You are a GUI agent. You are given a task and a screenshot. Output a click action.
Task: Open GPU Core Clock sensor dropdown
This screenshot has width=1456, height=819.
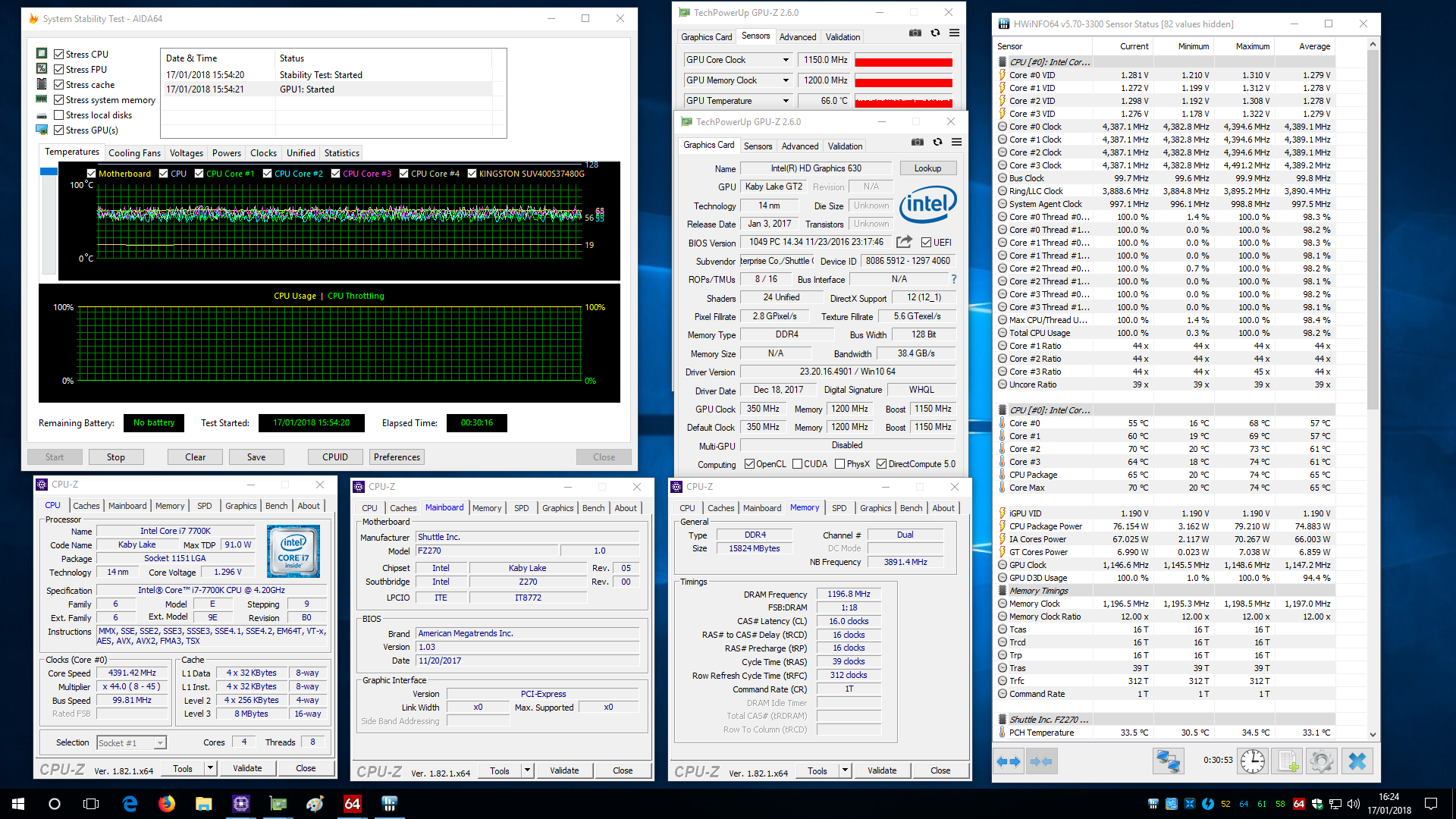tap(785, 60)
